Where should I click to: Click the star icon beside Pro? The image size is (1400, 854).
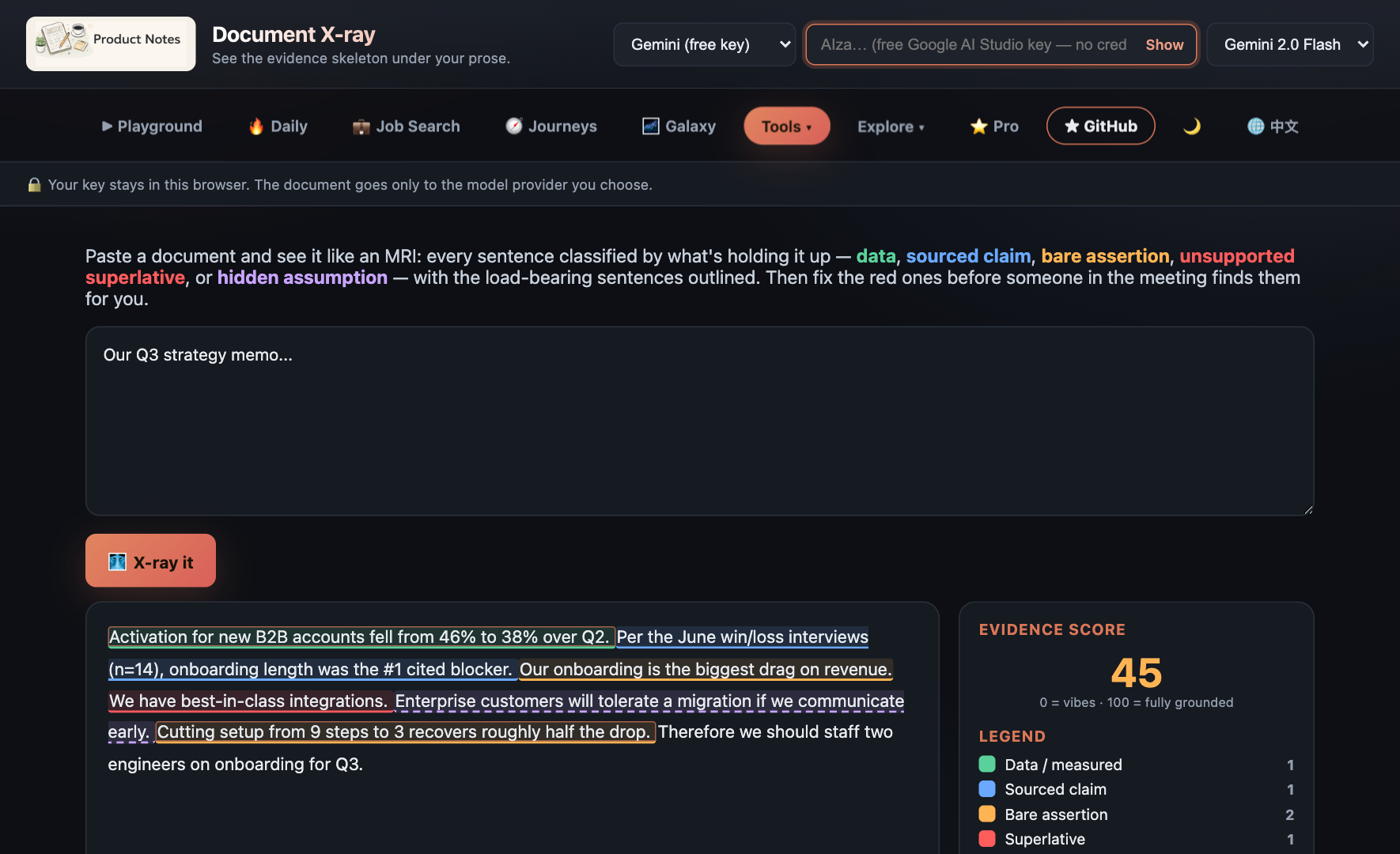click(979, 127)
